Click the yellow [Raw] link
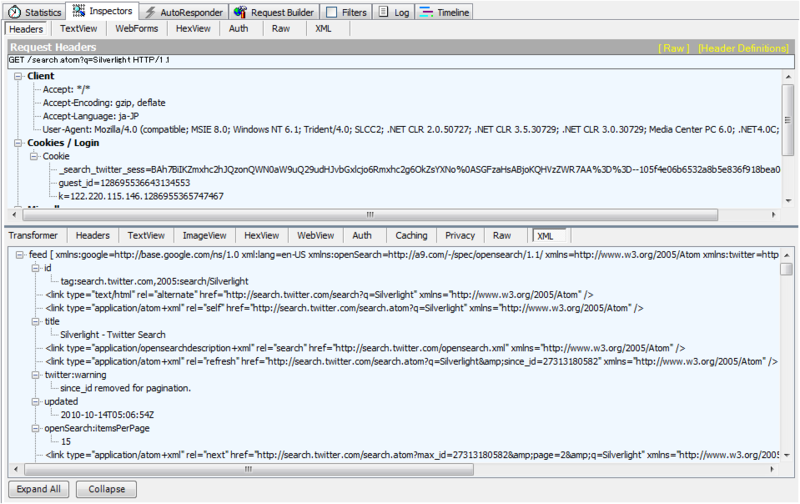Viewport: 800px width, 504px height. point(673,48)
